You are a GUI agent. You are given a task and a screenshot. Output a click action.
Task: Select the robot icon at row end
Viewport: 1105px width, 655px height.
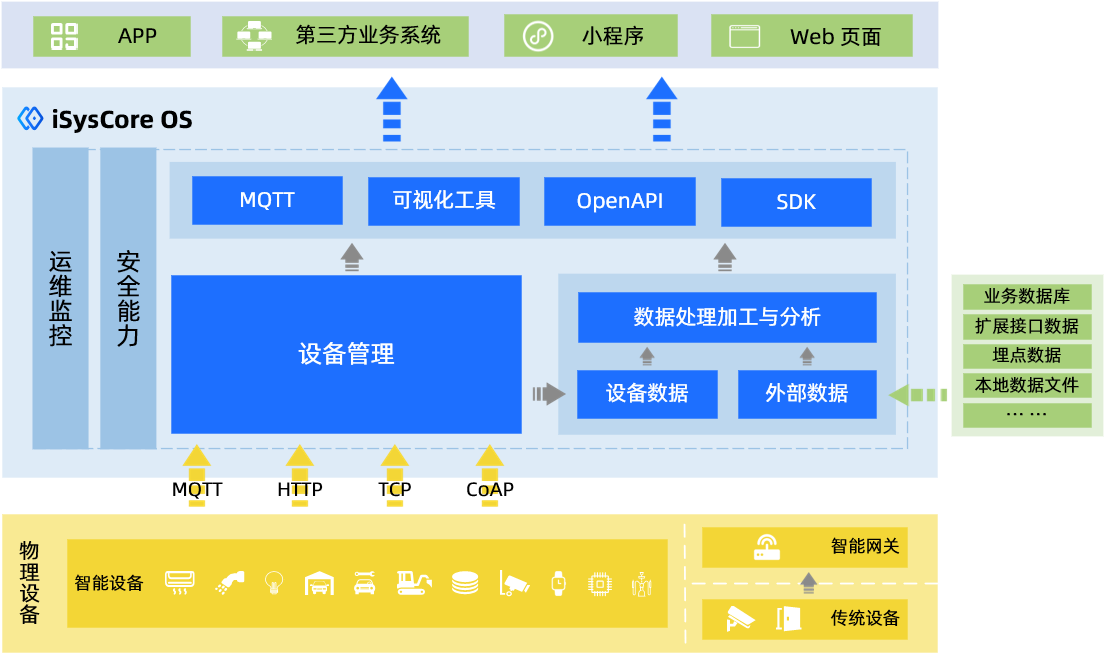pyautogui.click(x=641, y=583)
